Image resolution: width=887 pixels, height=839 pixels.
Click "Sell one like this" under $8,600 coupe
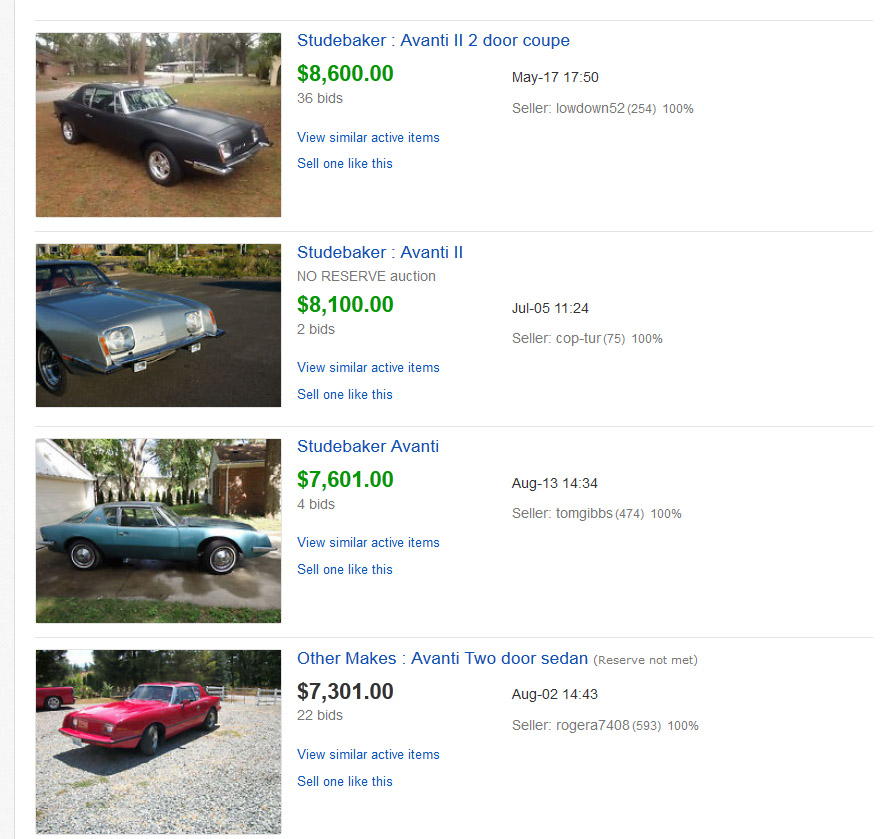(345, 163)
